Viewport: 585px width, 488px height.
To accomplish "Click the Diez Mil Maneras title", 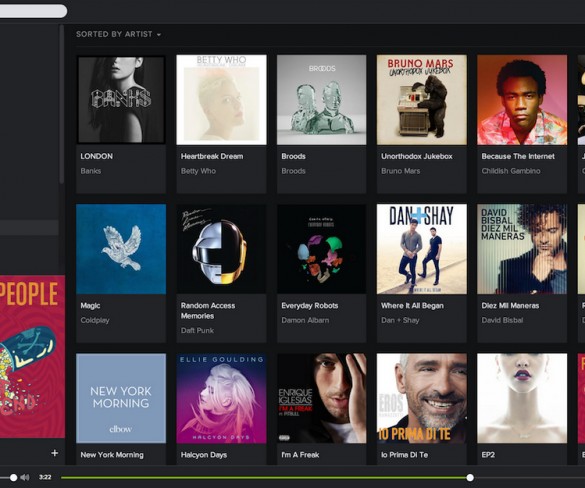I will (x=510, y=306).
